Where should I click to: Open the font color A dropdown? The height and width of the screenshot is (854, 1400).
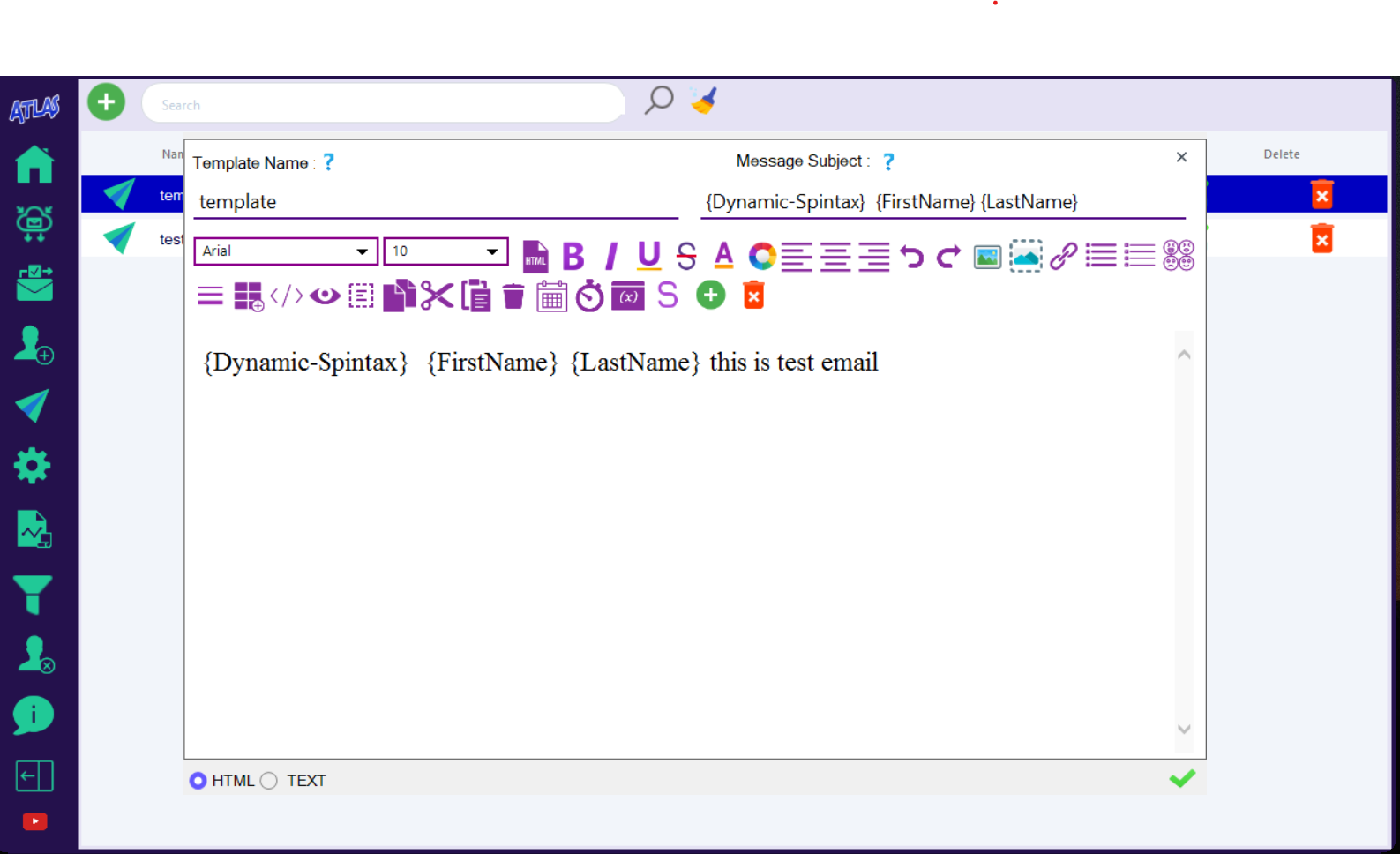tap(723, 256)
